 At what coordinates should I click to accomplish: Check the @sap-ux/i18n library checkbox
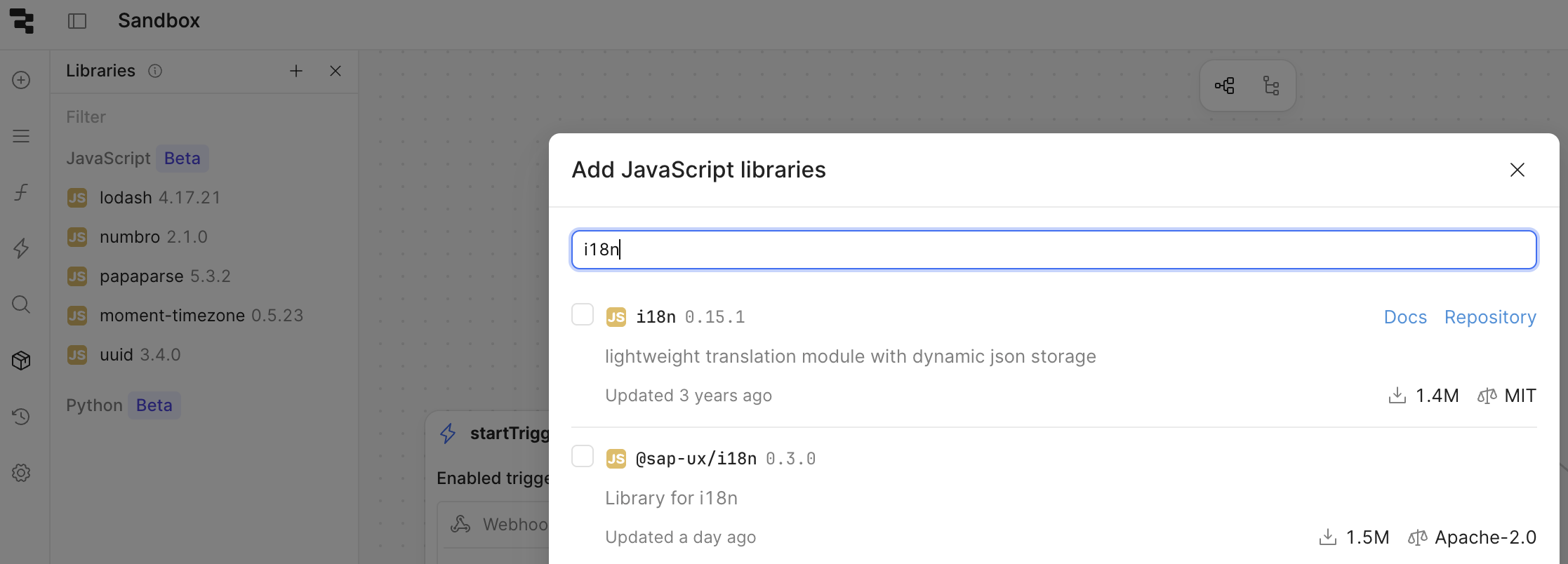click(583, 456)
